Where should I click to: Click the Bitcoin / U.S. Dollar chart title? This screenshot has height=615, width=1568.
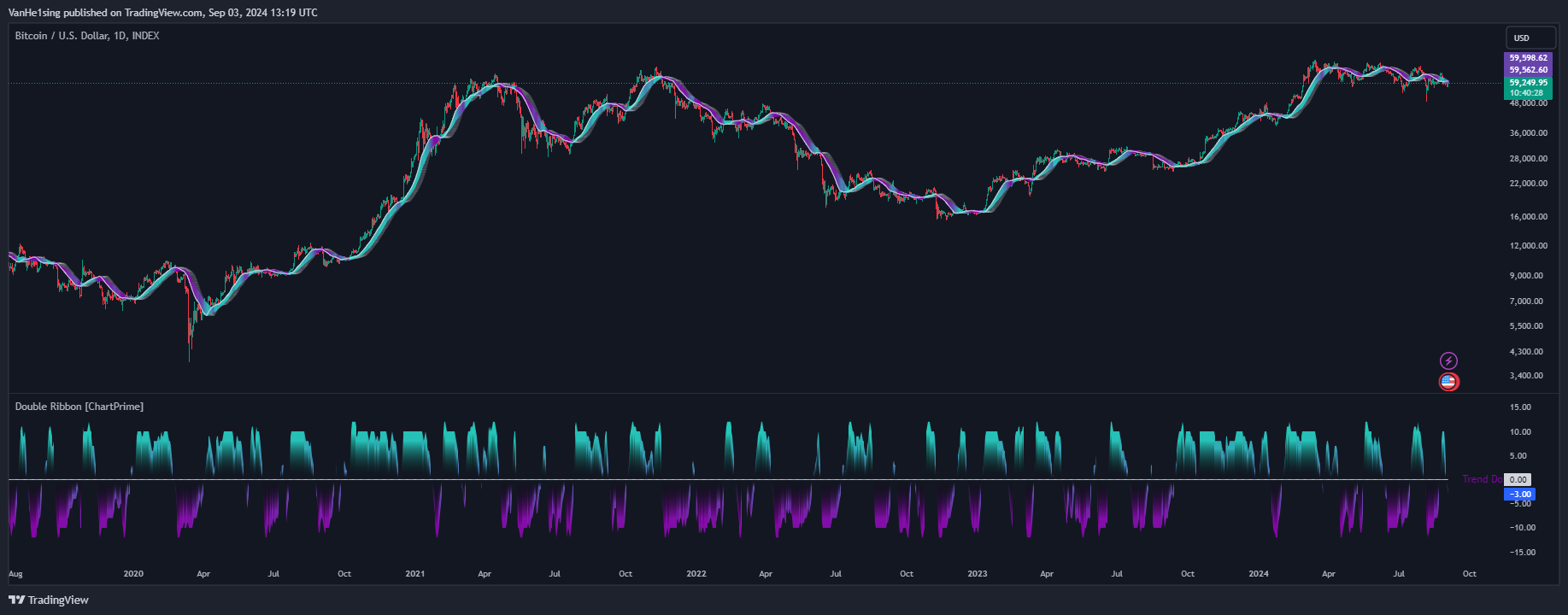pyautogui.click(x=87, y=36)
